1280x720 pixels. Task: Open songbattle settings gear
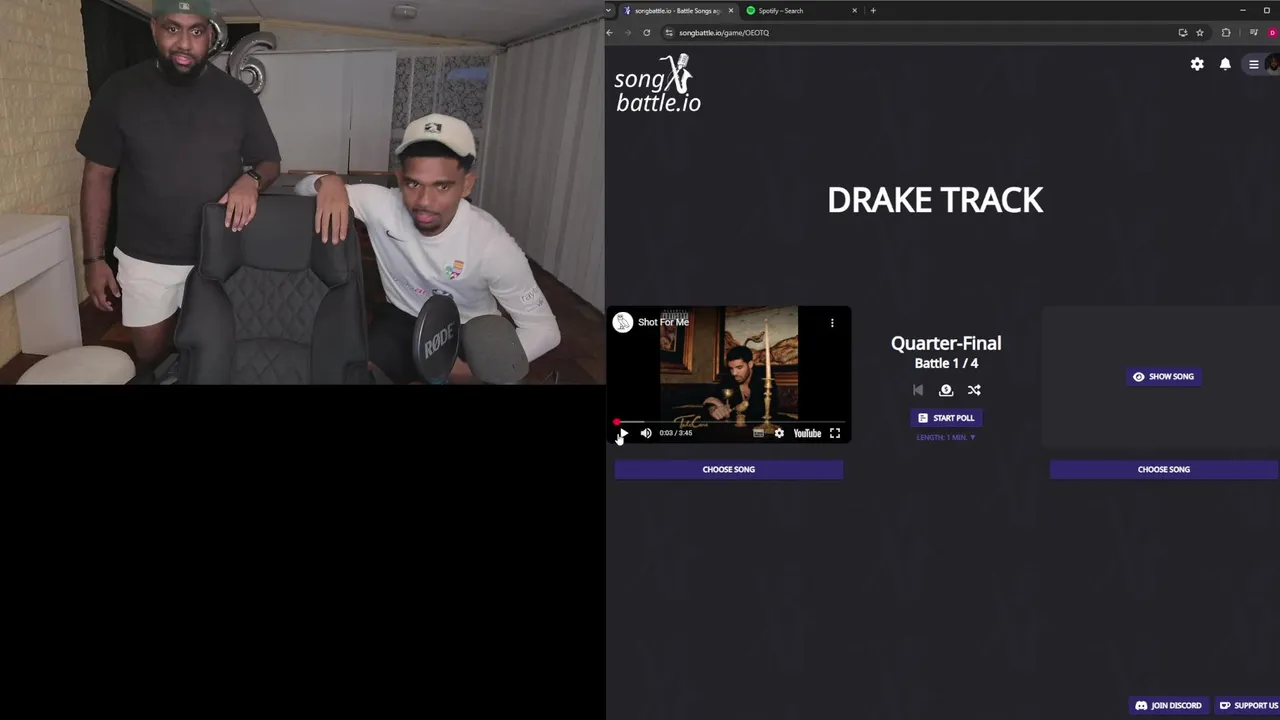[1197, 64]
